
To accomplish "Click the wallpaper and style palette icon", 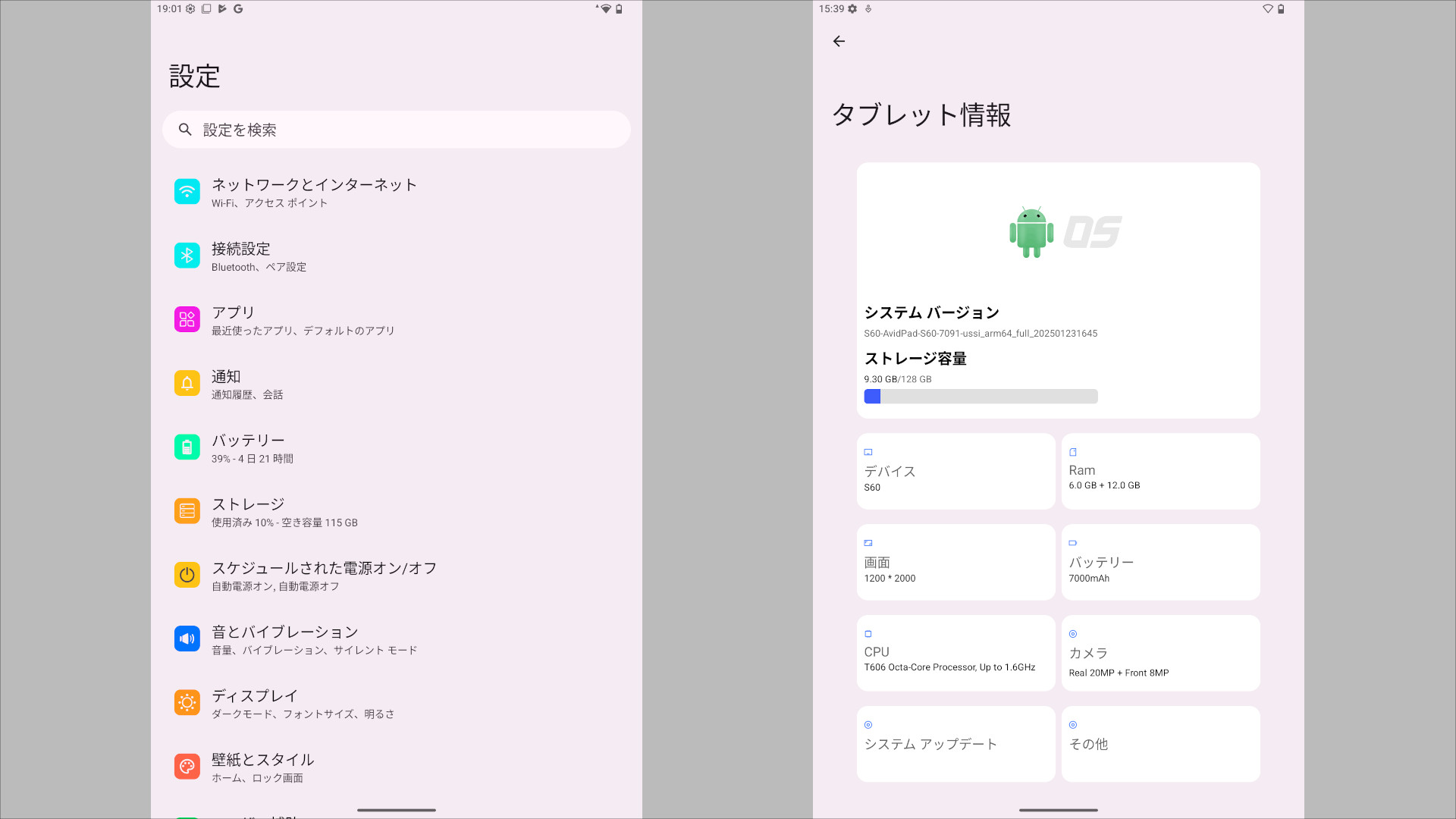I will (x=187, y=767).
